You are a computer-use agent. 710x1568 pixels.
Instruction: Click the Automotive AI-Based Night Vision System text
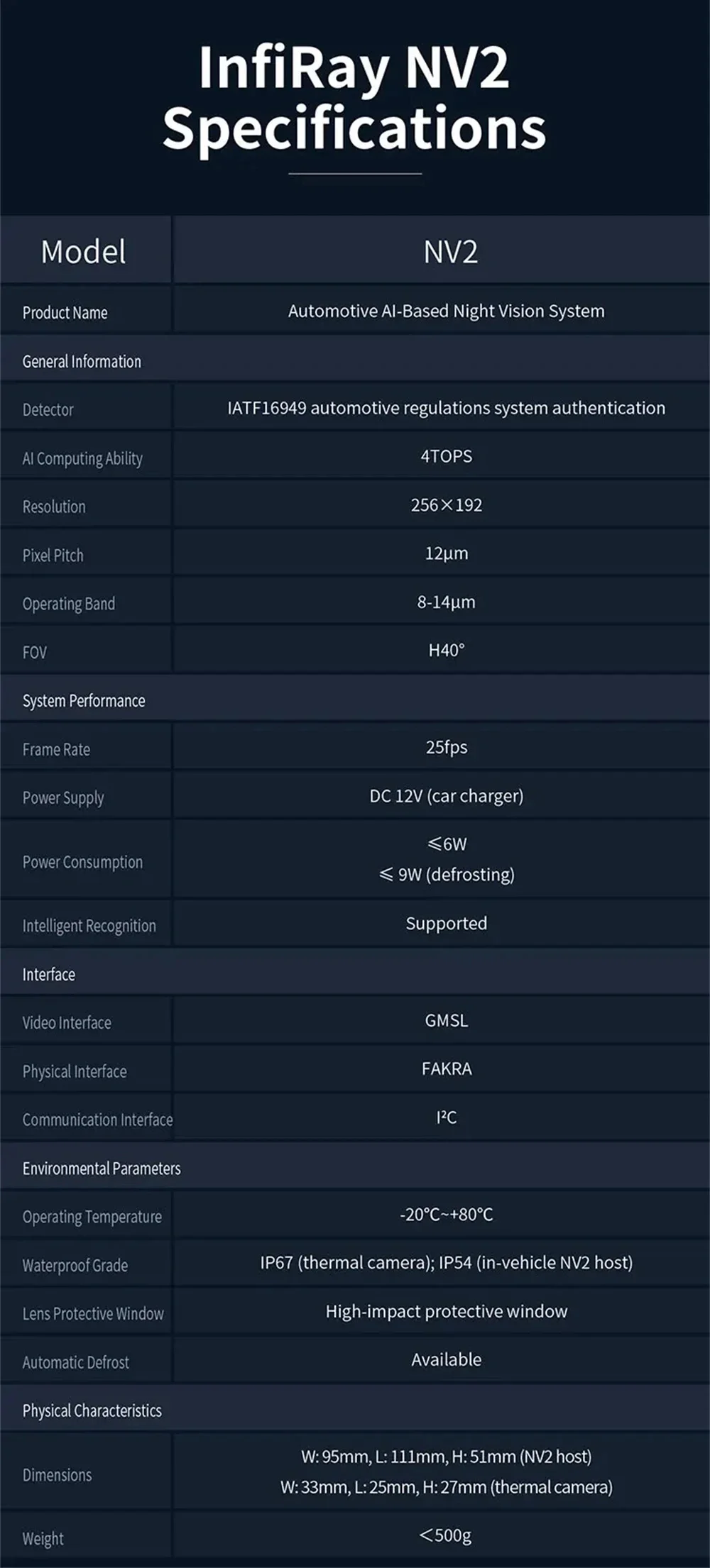point(446,311)
